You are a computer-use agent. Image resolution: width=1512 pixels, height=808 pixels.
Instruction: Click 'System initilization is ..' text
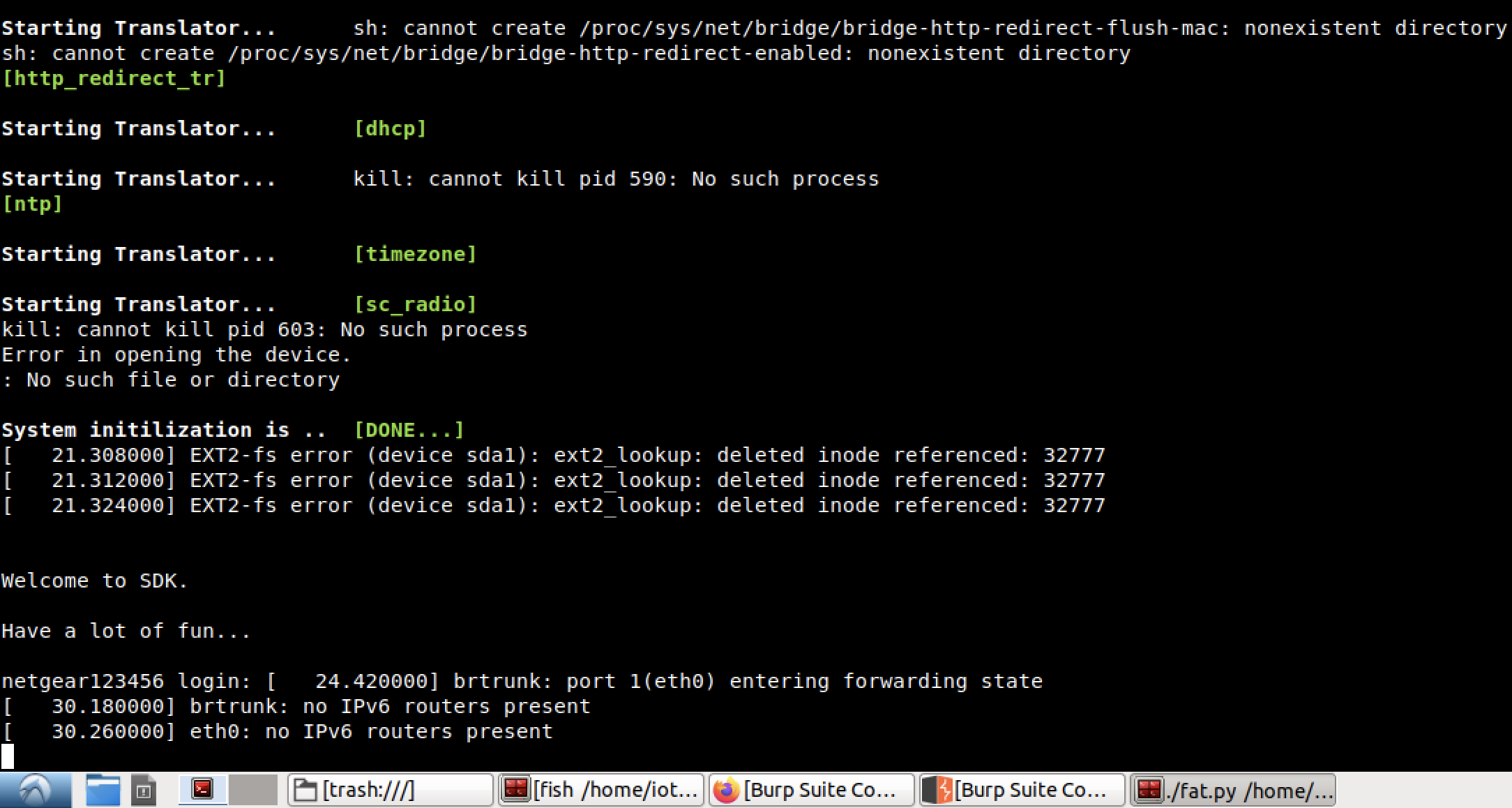(164, 430)
